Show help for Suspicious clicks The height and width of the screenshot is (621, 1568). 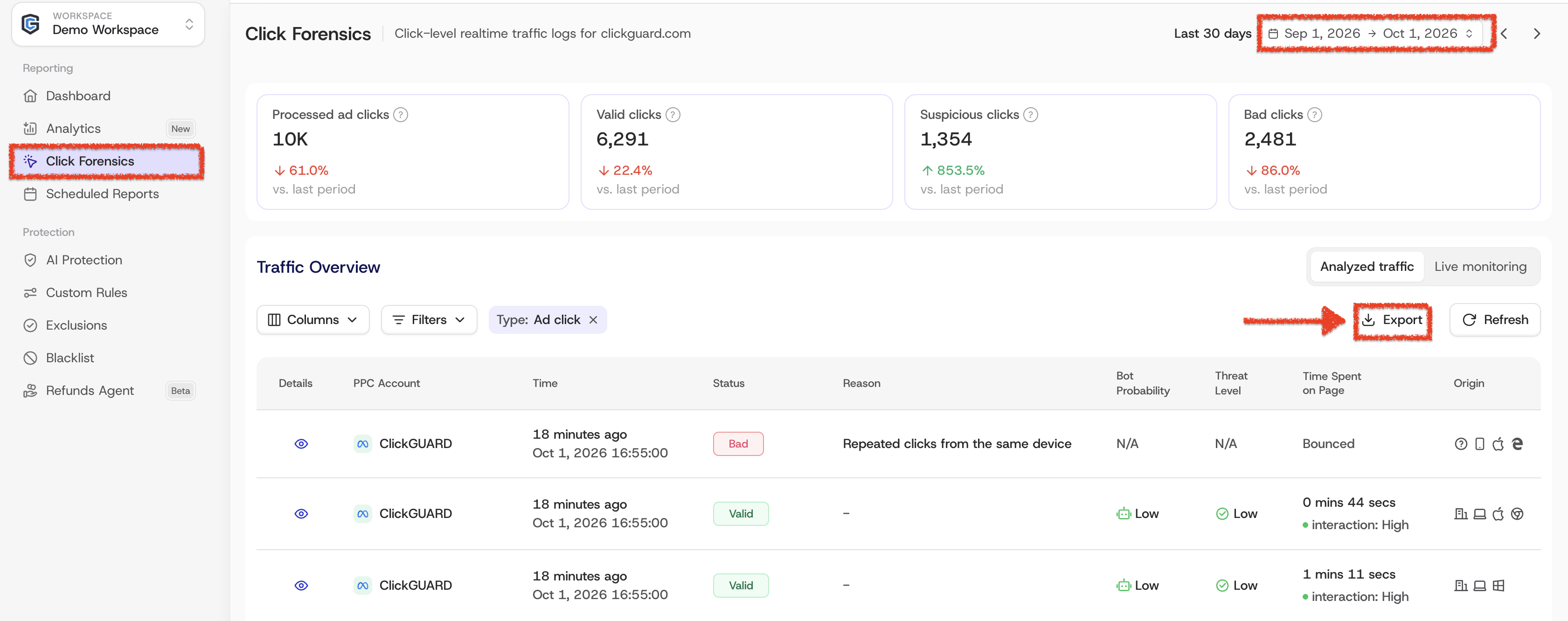point(1031,115)
